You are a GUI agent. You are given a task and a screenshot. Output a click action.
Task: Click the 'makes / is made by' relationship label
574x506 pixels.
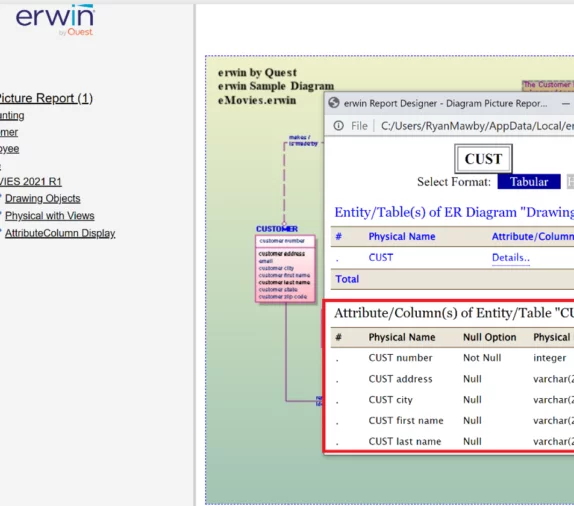tap(303, 140)
